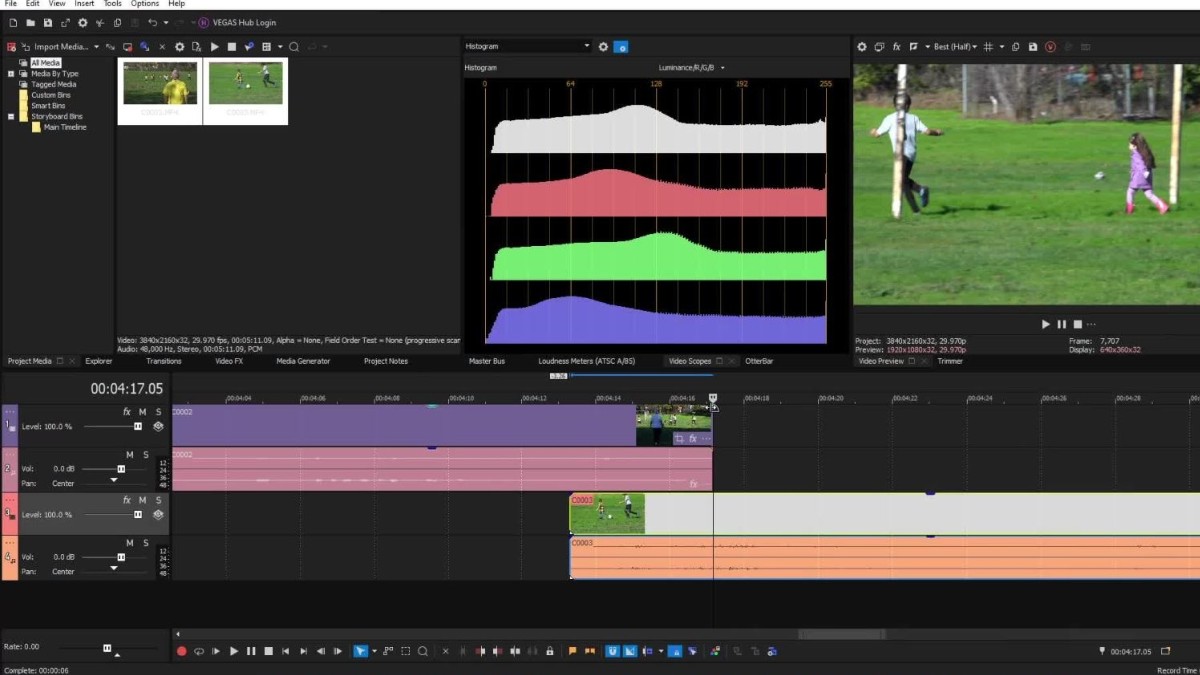Viewport: 1200px width, 675px height.
Task: Start media preview in Project Media toolbar
Action: coord(214,46)
